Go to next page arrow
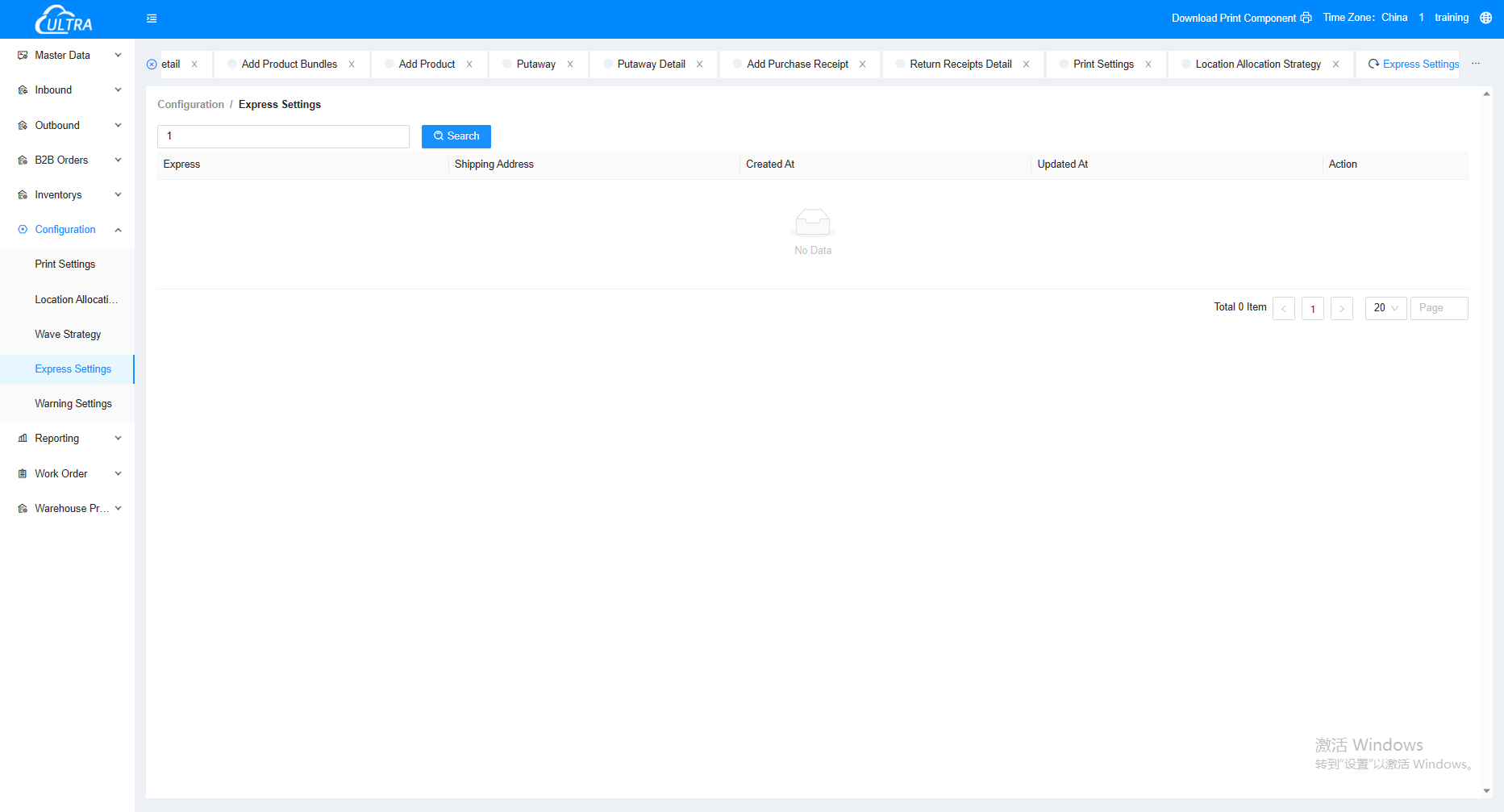 pos(1342,309)
